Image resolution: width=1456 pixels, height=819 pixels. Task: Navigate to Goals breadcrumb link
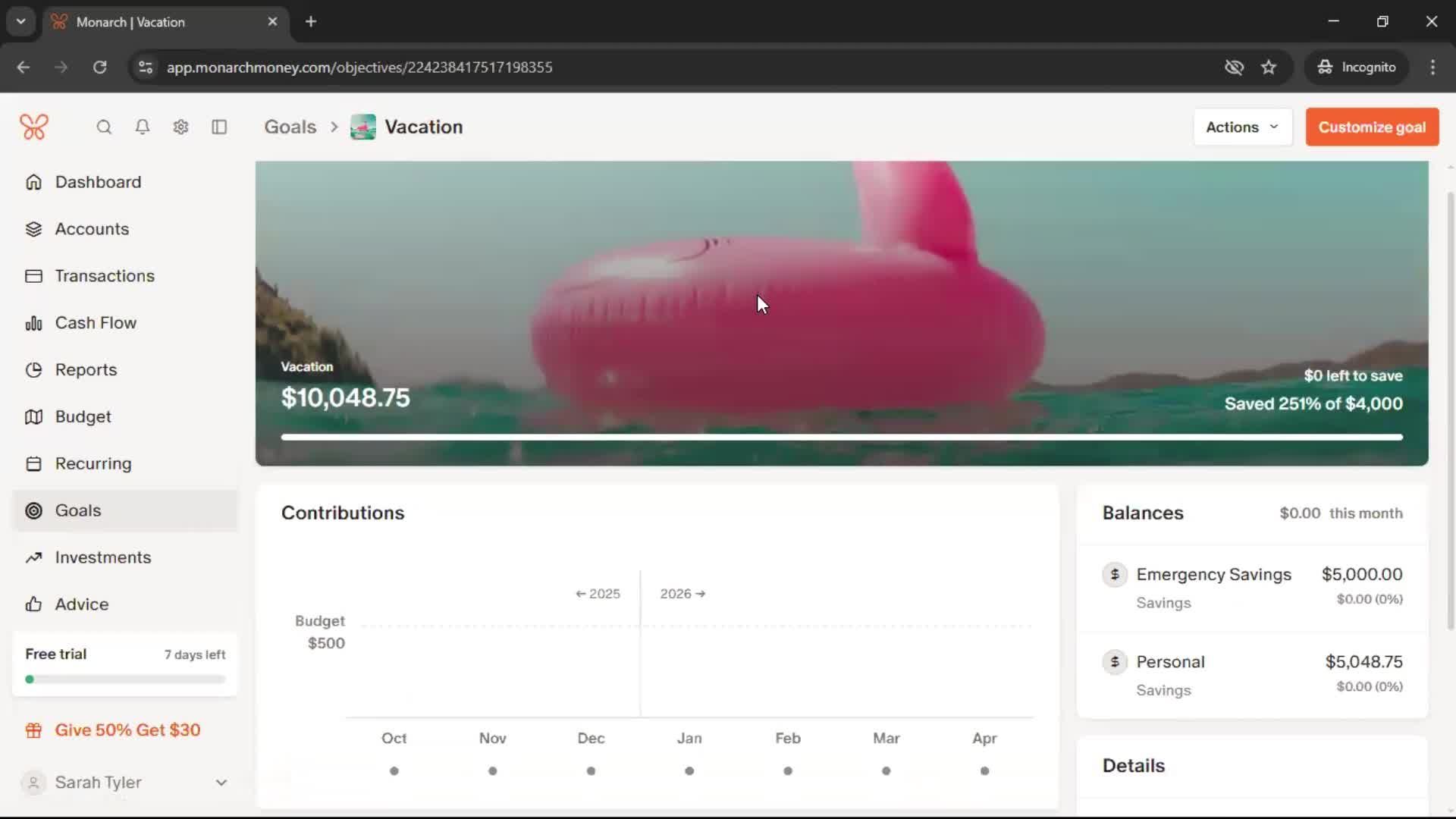290,127
